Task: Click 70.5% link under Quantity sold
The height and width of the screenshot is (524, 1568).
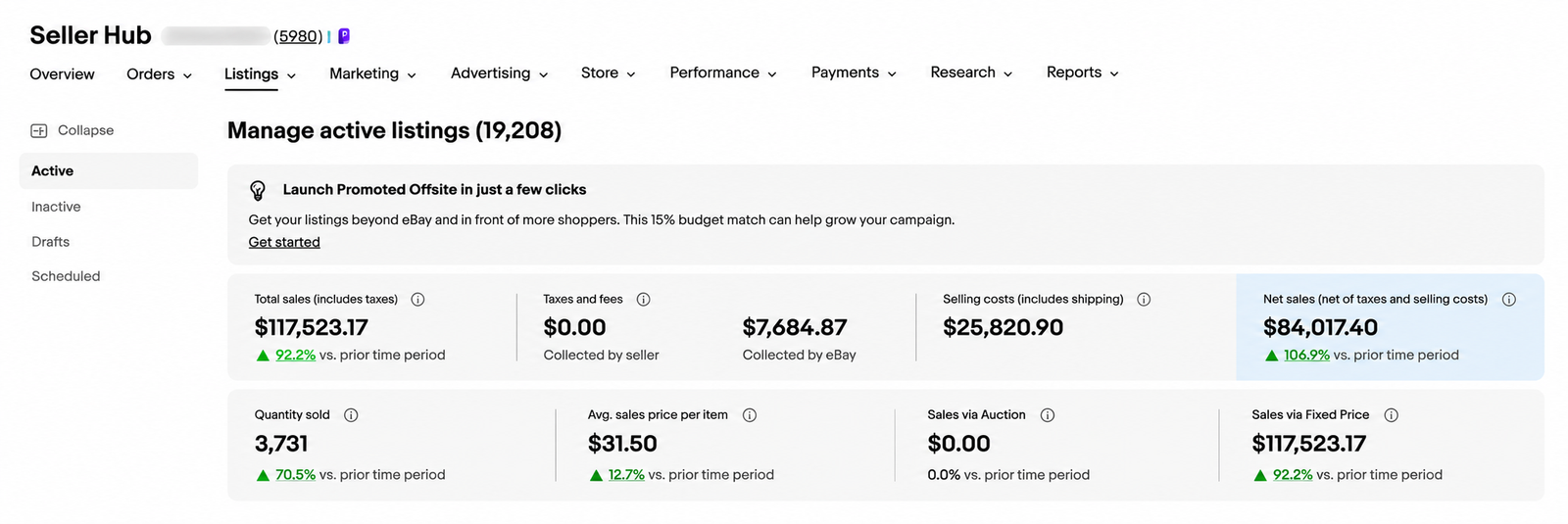Action: tap(295, 475)
